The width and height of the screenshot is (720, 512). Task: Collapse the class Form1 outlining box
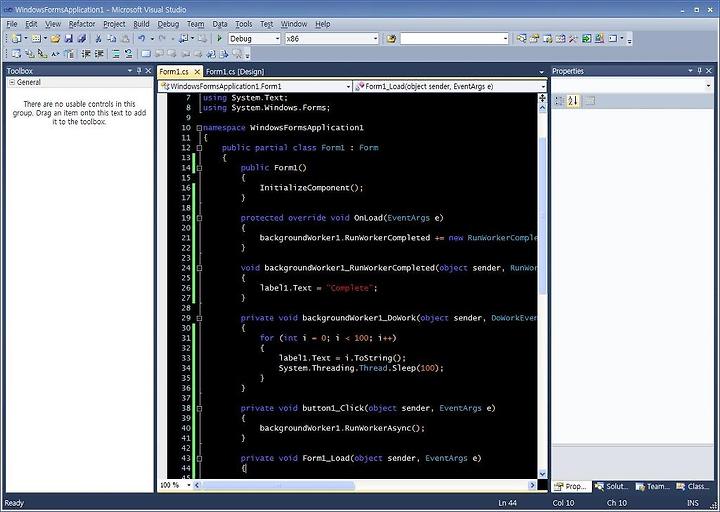pos(199,148)
